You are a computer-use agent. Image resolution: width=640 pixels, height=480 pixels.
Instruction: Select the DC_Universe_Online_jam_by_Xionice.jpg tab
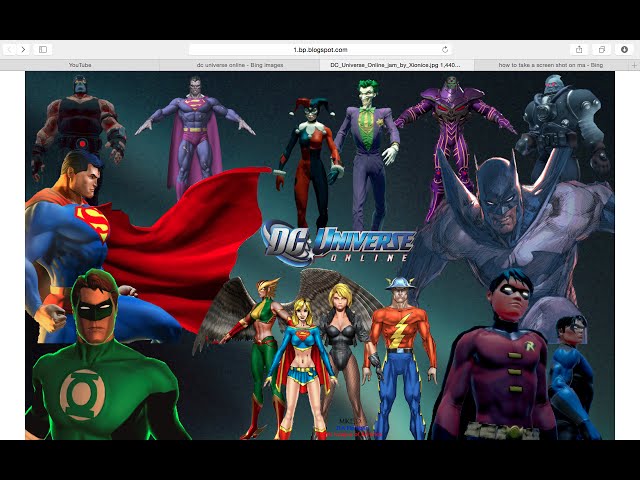[397, 65]
